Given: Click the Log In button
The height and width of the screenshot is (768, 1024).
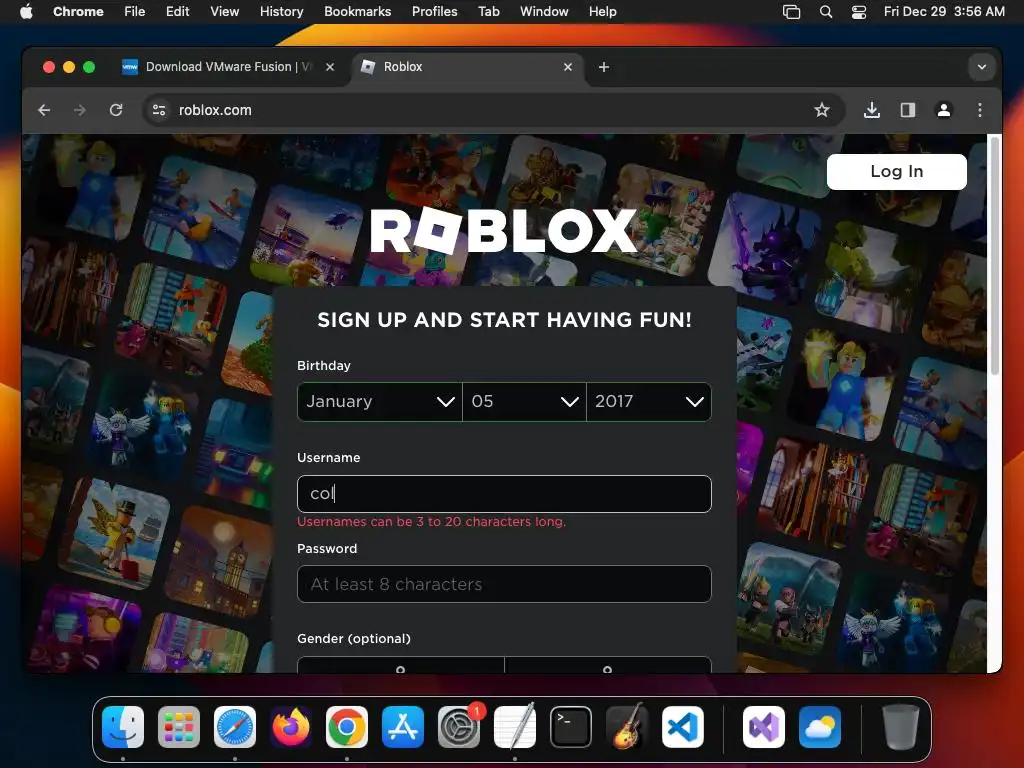Looking at the screenshot, I should [x=897, y=172].
